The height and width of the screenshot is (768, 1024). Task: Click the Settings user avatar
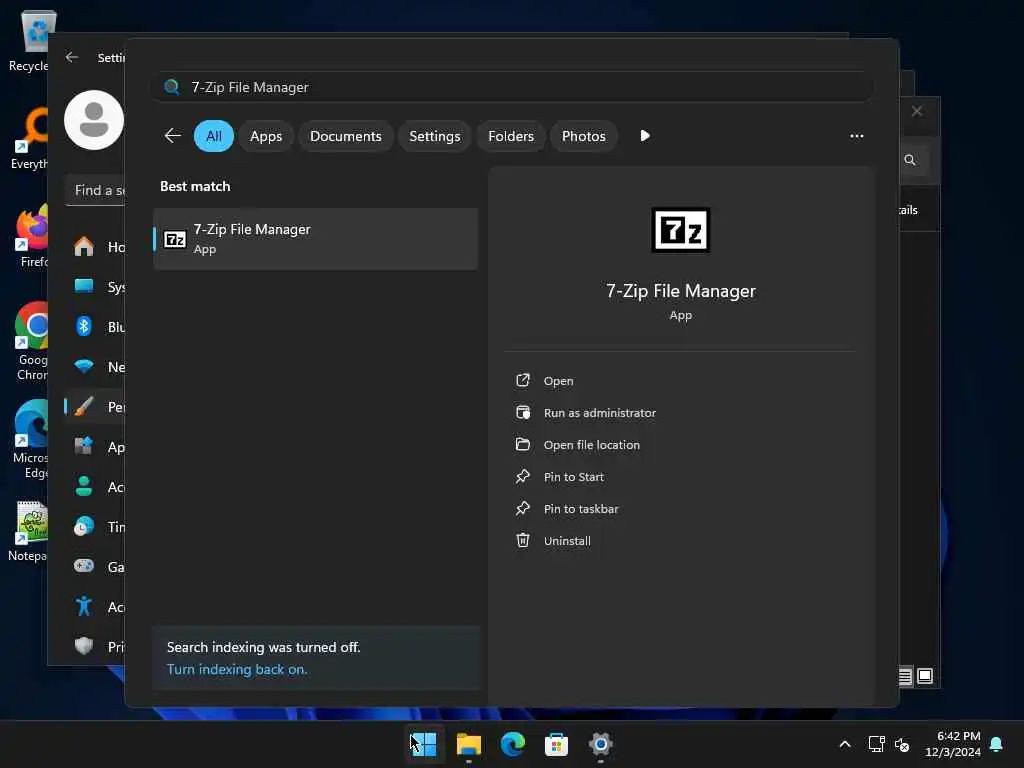[x=94, y=120]
